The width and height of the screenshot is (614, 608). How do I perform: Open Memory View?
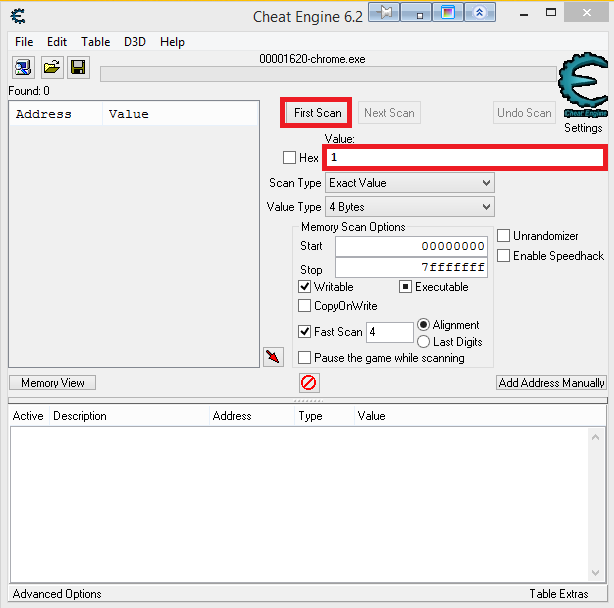[52, 382]
